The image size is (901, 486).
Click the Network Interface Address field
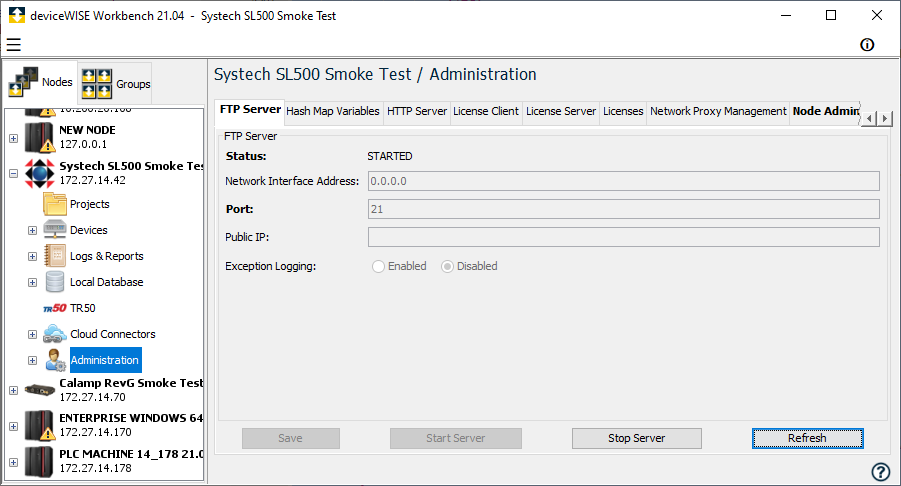(x=623, y=181)
